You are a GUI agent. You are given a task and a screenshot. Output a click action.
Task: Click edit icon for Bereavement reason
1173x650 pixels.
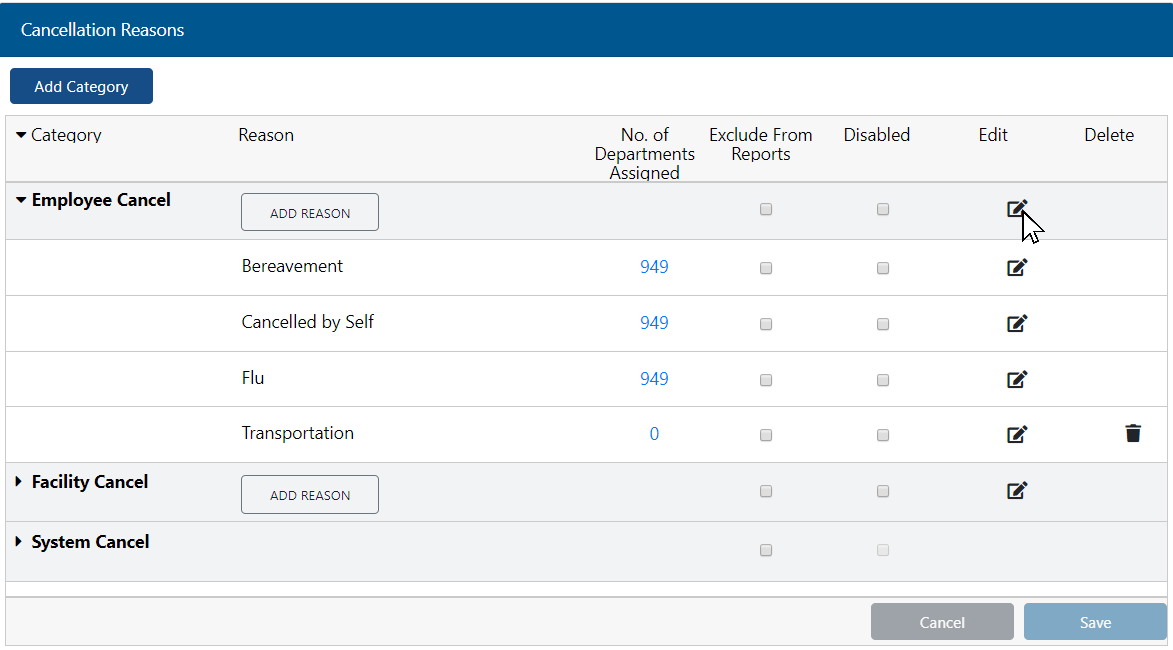pos(1016,267)
